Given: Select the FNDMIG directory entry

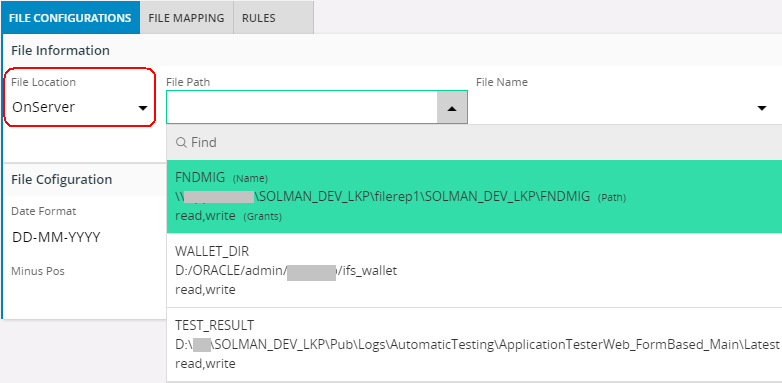Looking at the screenshot, I should (474, 196).
